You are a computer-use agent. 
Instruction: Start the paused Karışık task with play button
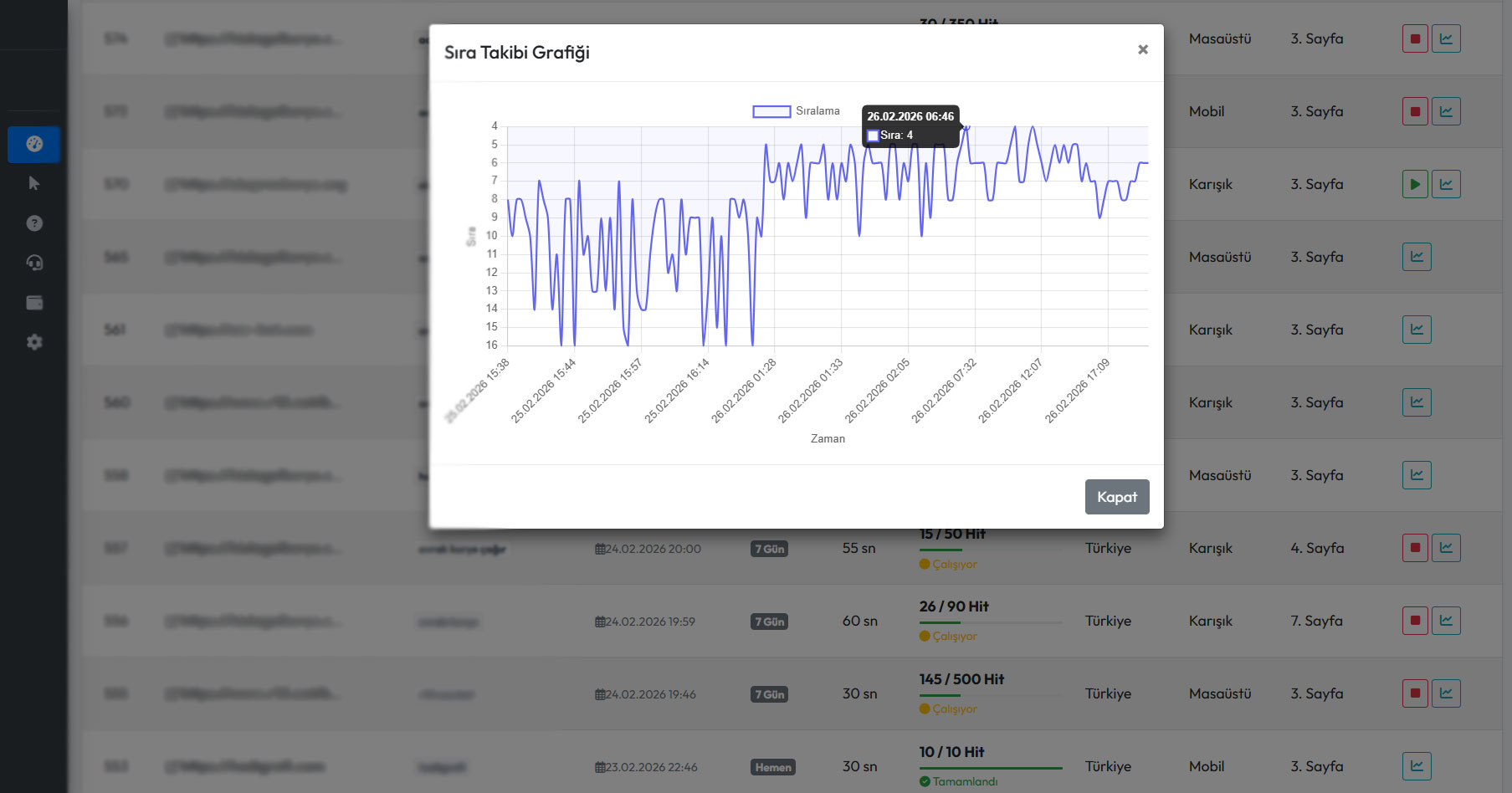coord(1415,184)
